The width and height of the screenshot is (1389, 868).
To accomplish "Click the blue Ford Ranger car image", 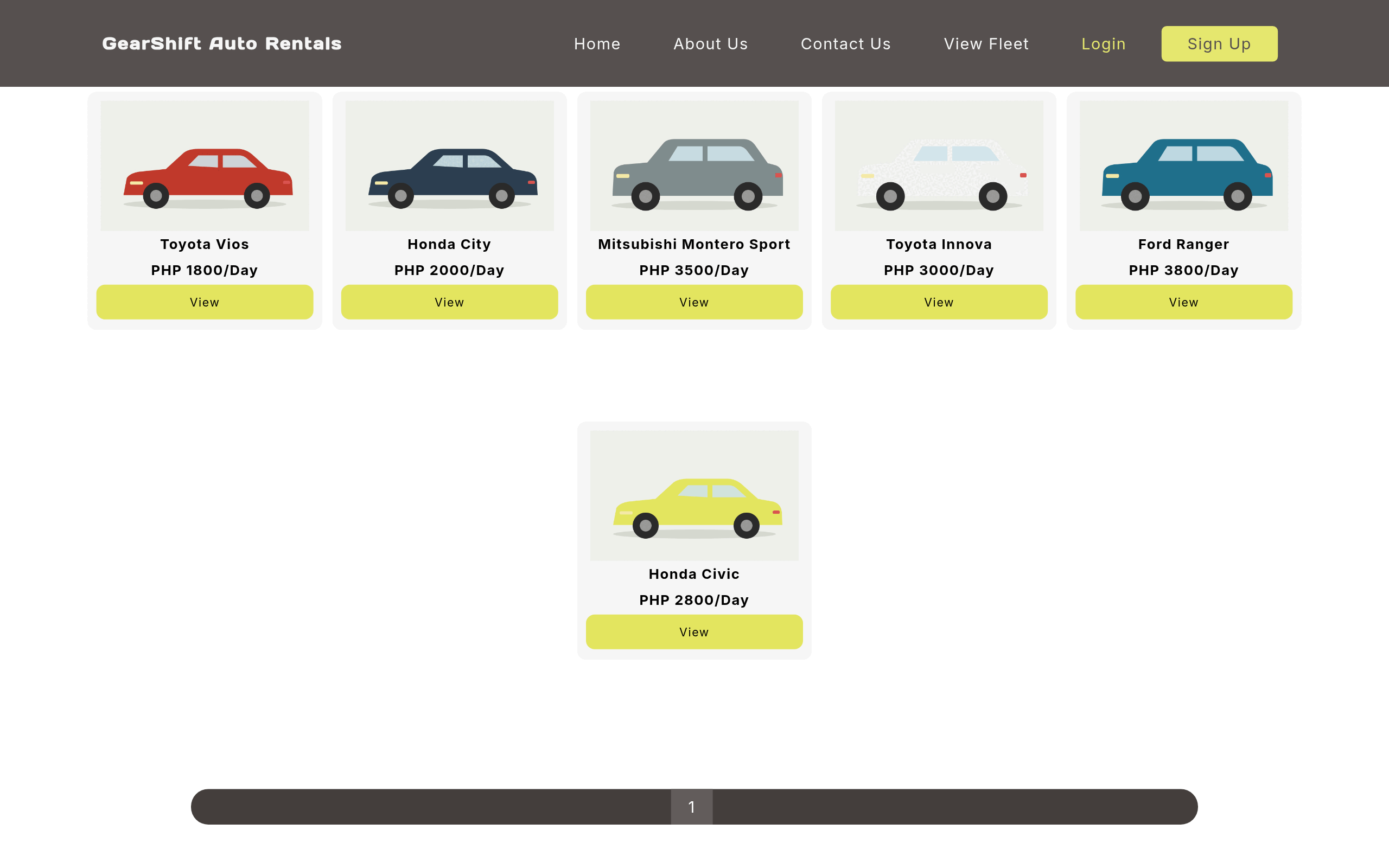I will (x=1183, y=166).
